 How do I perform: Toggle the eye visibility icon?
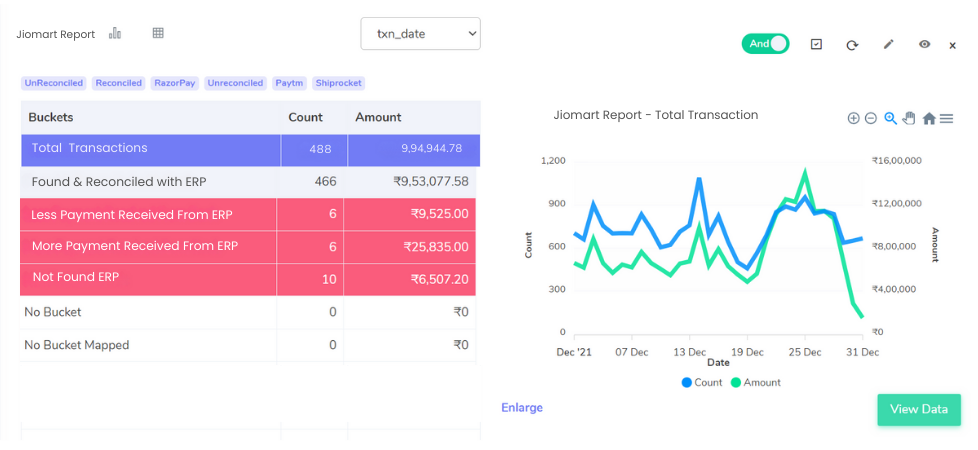[924, 44]
